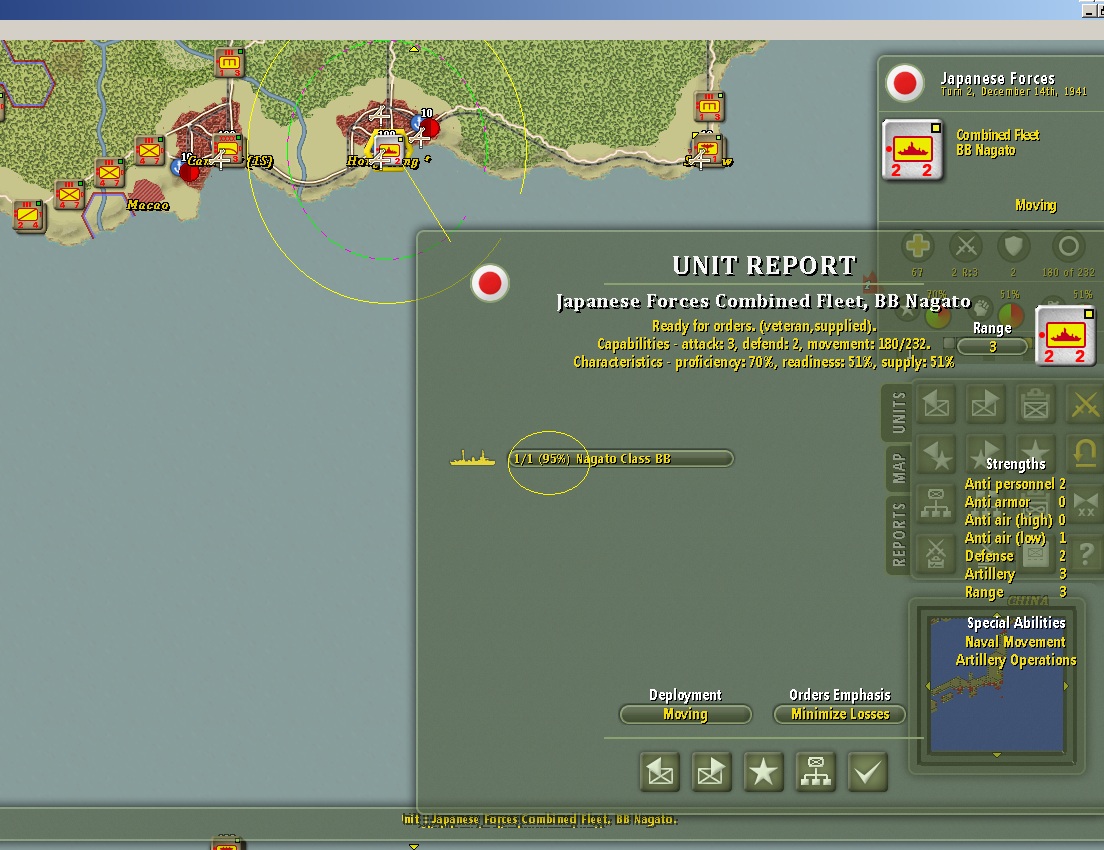Screen dimensions: 1104x850
Task: Switch to the REPORTS side tab
Action: 898,534
